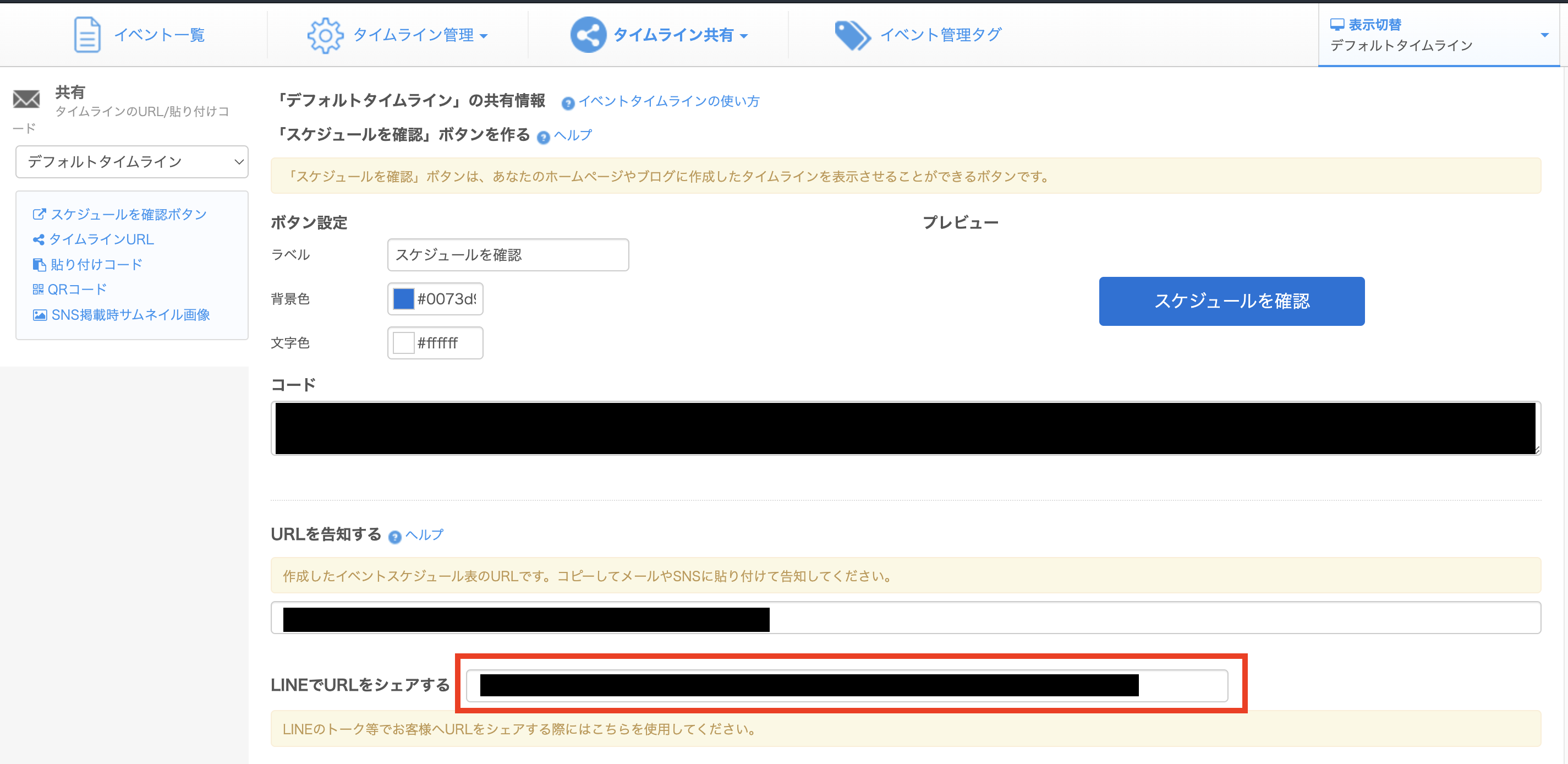This screenshot has height=764, width=1568.
Task: Click the QR code icon in sidebar
Action: tap(39, 290)
